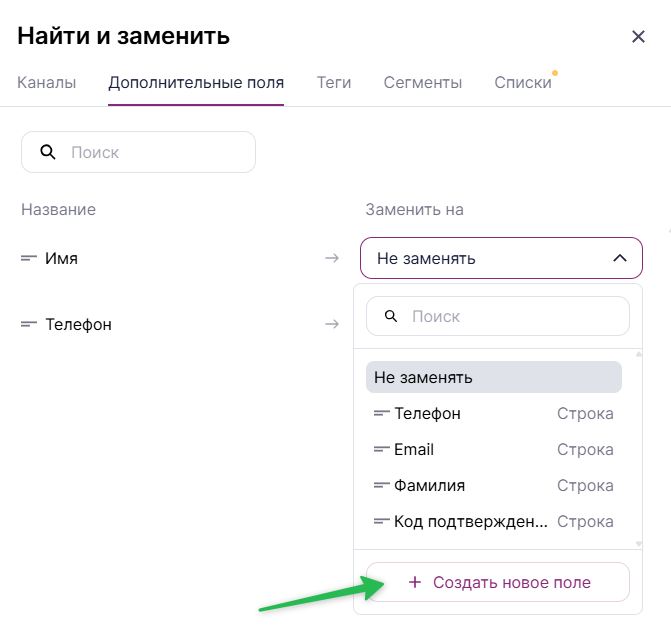Image resolution: width=671 pixels, height=629 pixels.
Task: Click the Телефон field name in left column
Action: coord(78,324)
